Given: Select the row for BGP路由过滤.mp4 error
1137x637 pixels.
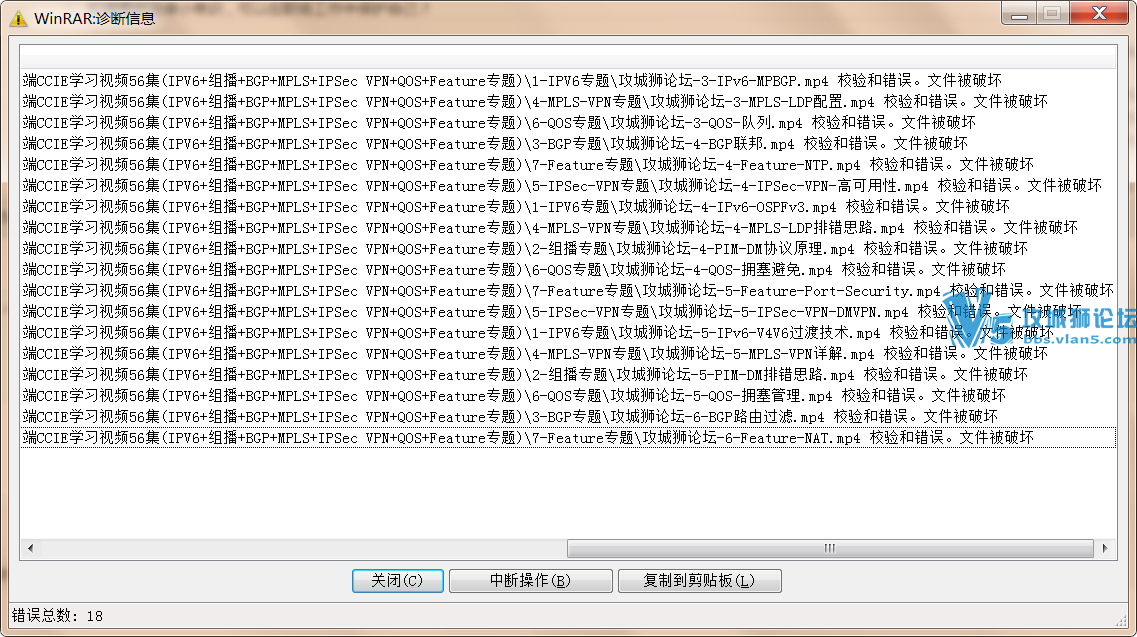Looking at the screenshot, I should tap(568, 417).
